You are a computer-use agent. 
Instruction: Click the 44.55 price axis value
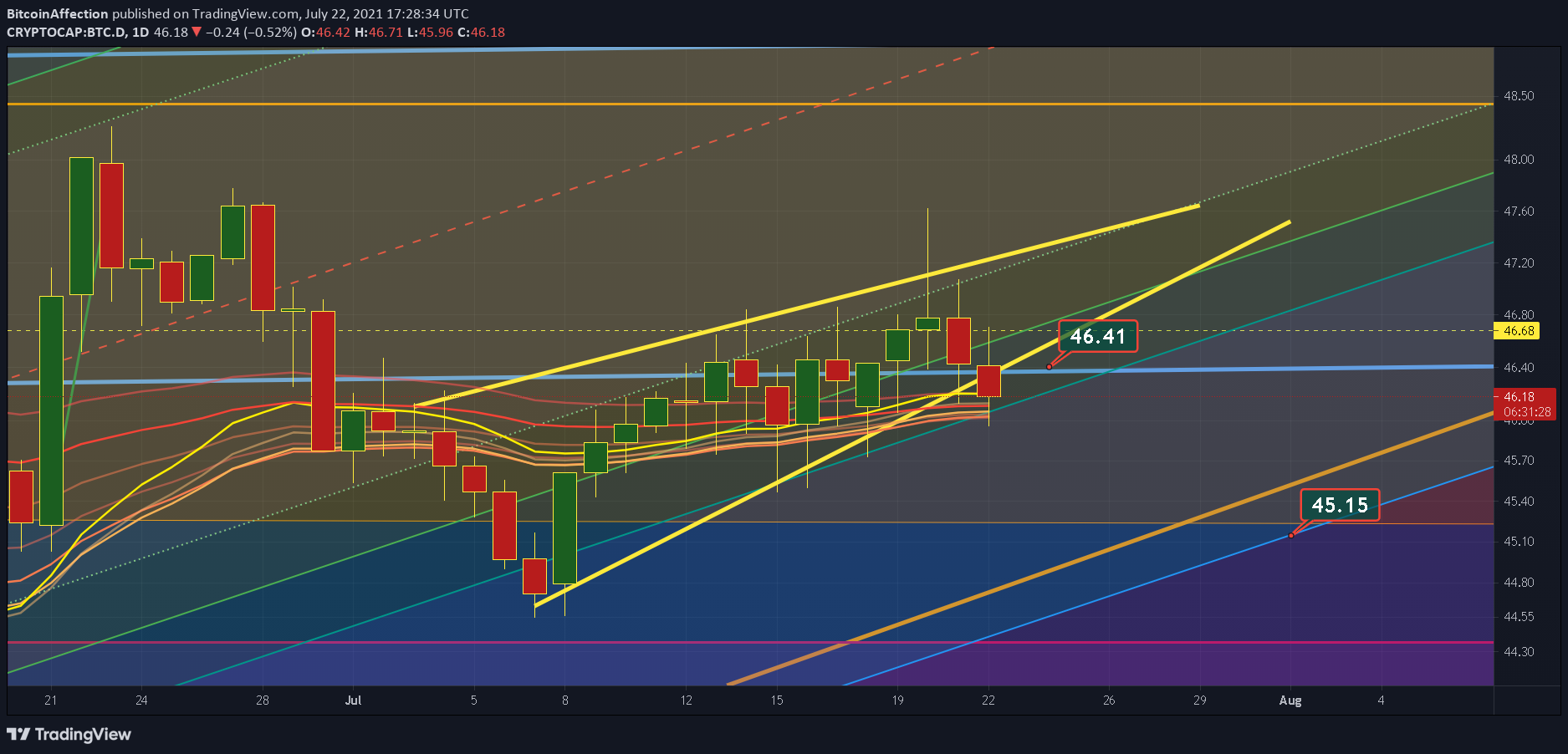tap(1519, 617)
